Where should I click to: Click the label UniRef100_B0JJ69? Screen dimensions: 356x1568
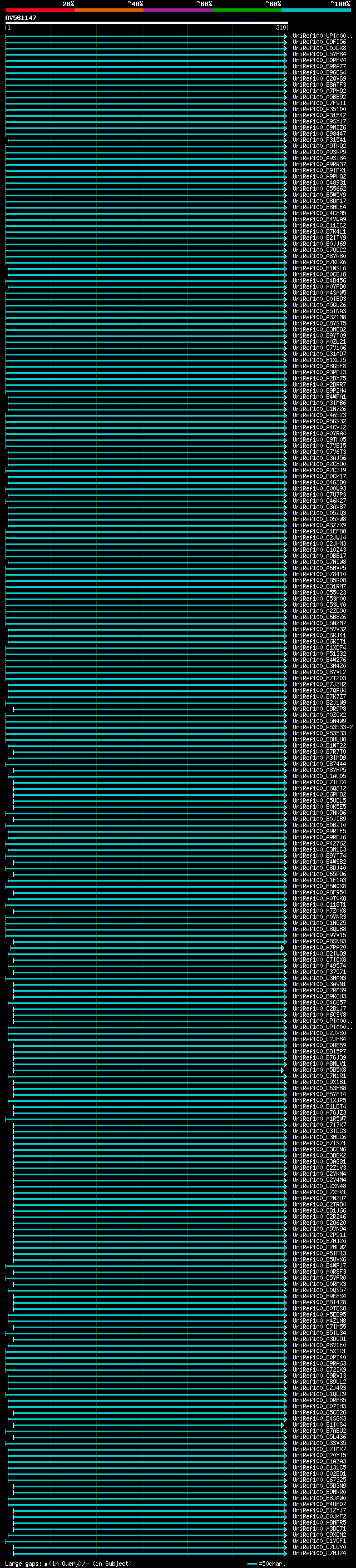pos(319,244)
